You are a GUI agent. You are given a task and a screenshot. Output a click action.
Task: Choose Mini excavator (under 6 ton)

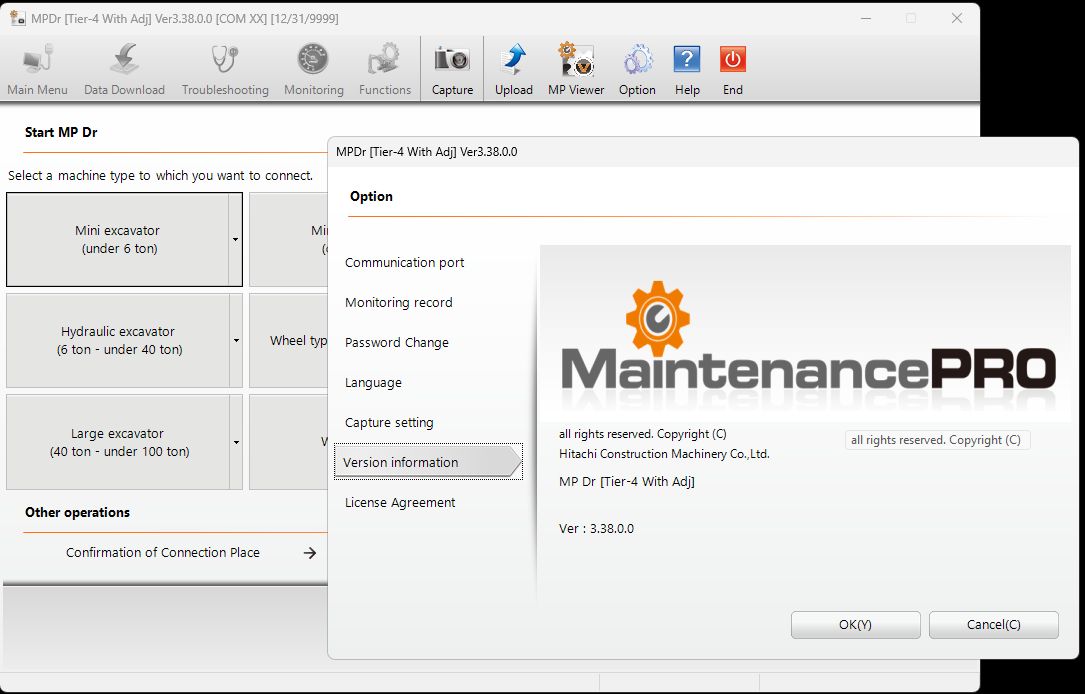point(118,239)
